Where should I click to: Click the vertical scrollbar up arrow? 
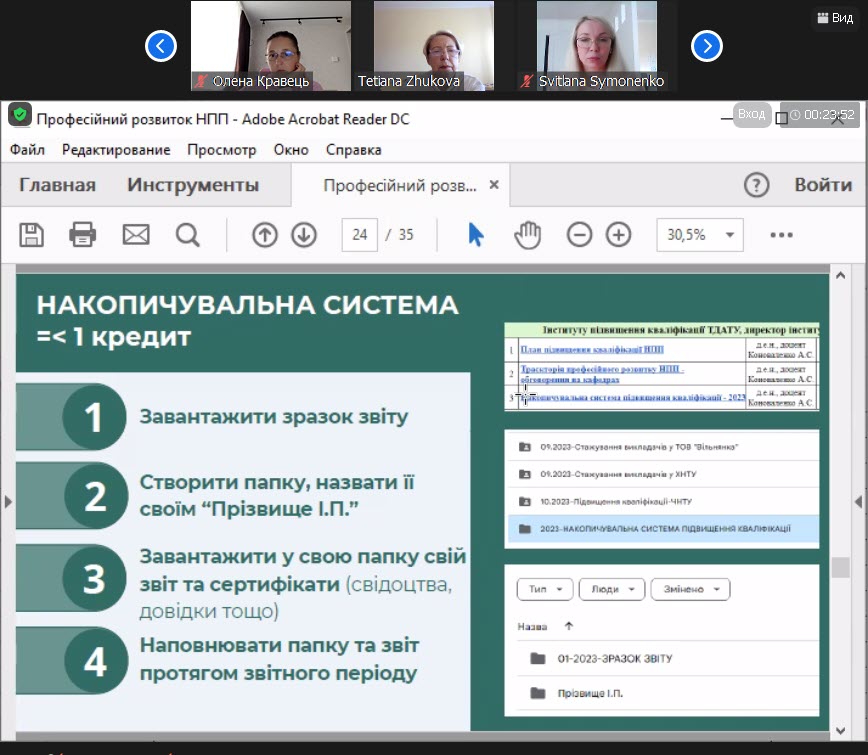click(x=840, y=275)
